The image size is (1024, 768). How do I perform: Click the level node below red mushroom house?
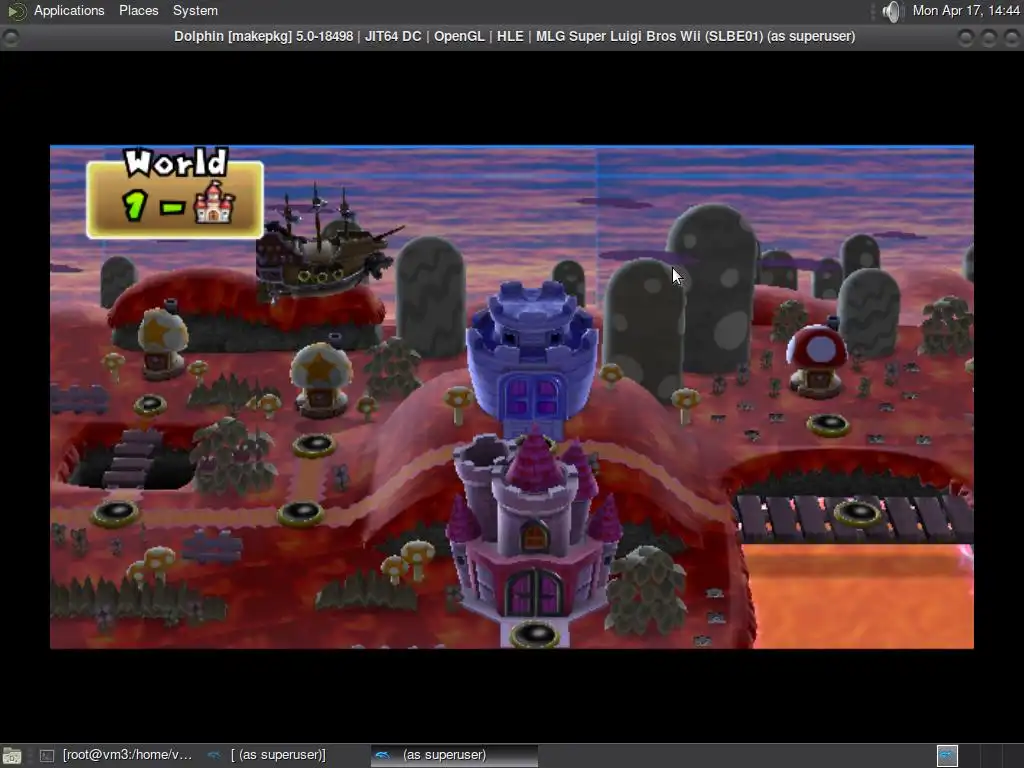[x=828, y=425]
